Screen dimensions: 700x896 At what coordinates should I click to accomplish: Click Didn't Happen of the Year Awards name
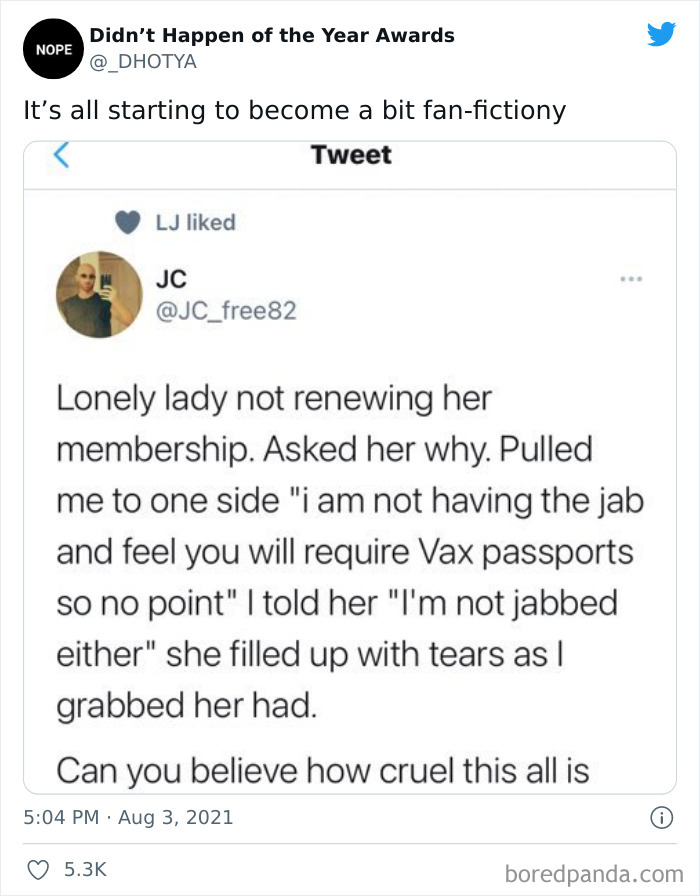pyautogui.click(x=272, y=35)
